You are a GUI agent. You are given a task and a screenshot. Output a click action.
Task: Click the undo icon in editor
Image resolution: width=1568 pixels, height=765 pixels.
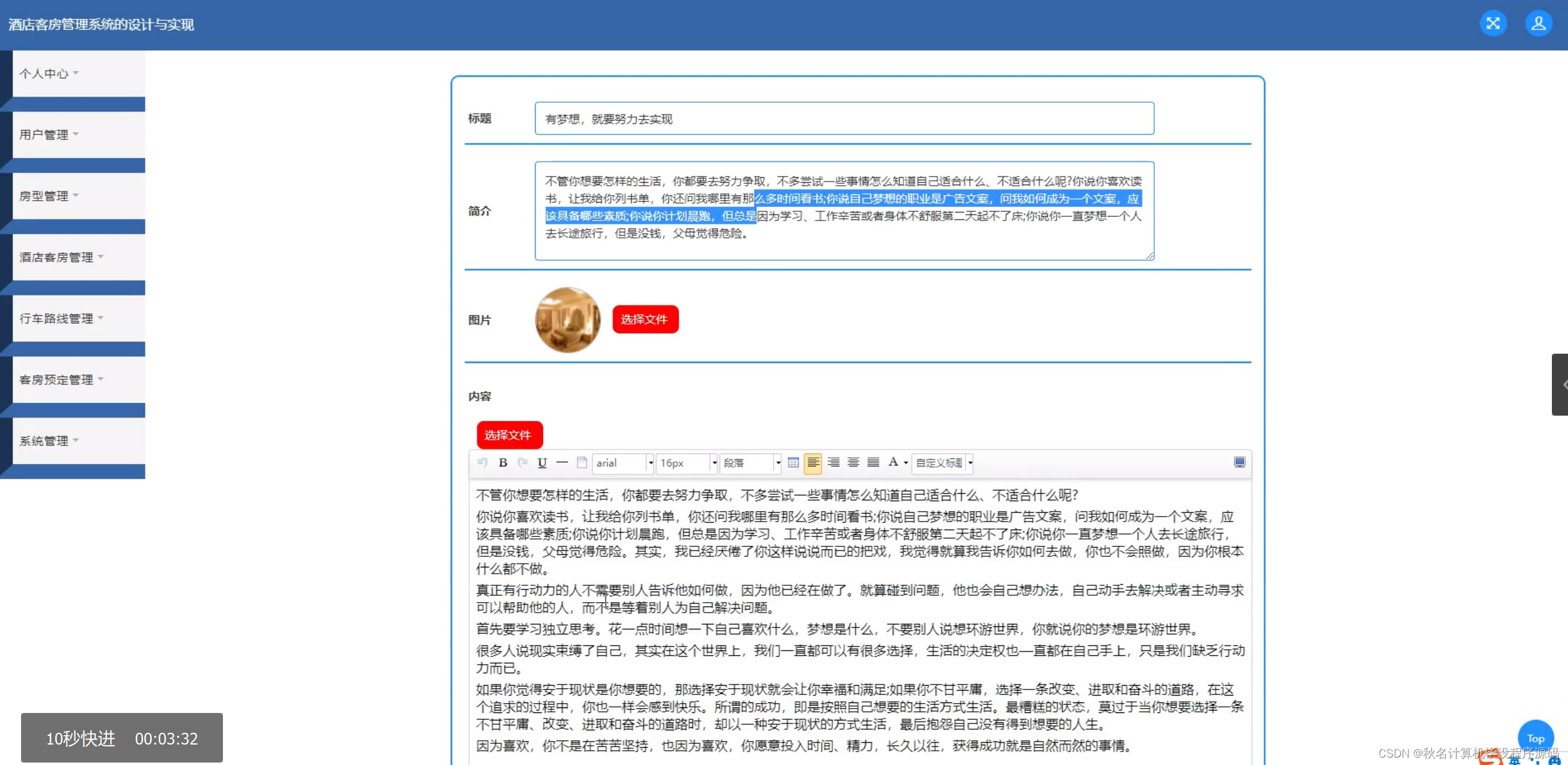483,463
